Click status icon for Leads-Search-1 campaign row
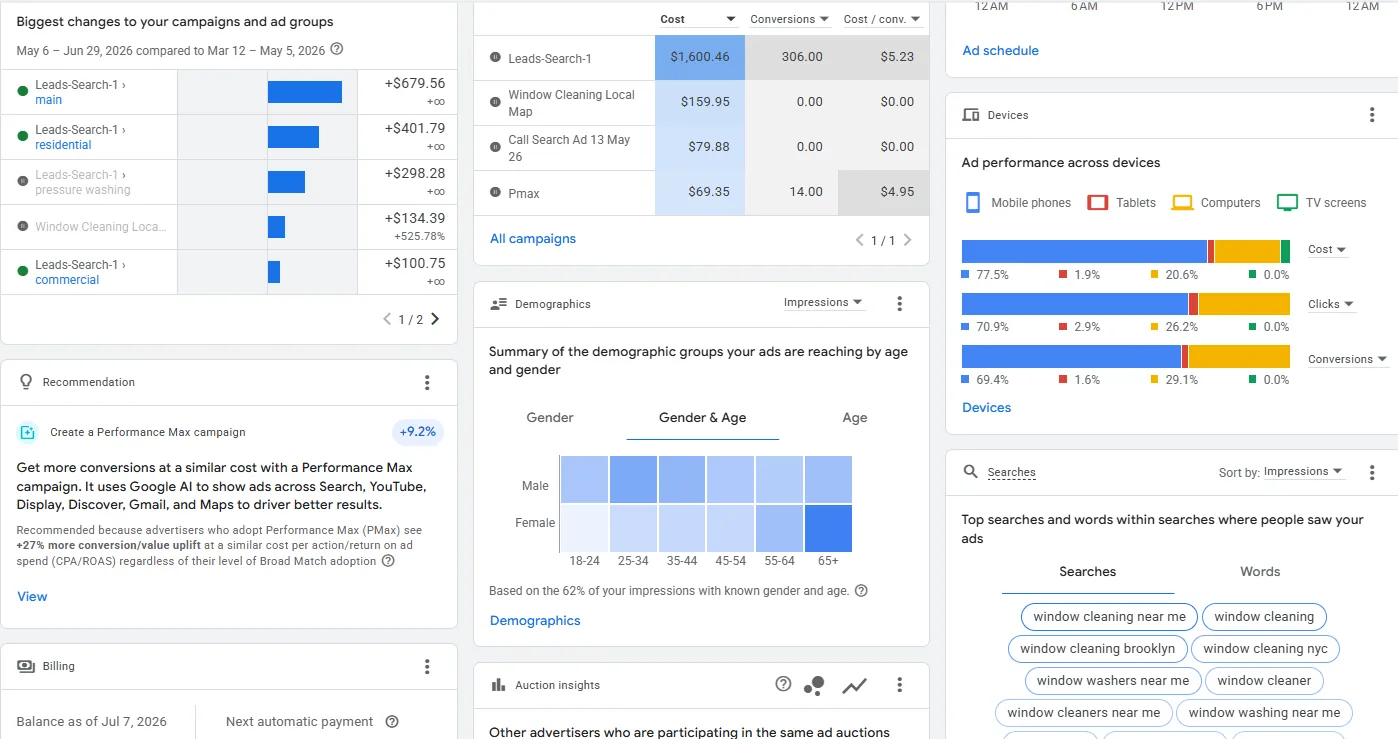The width and height of the screenshot is (1398, 739). tap(495, 58)
